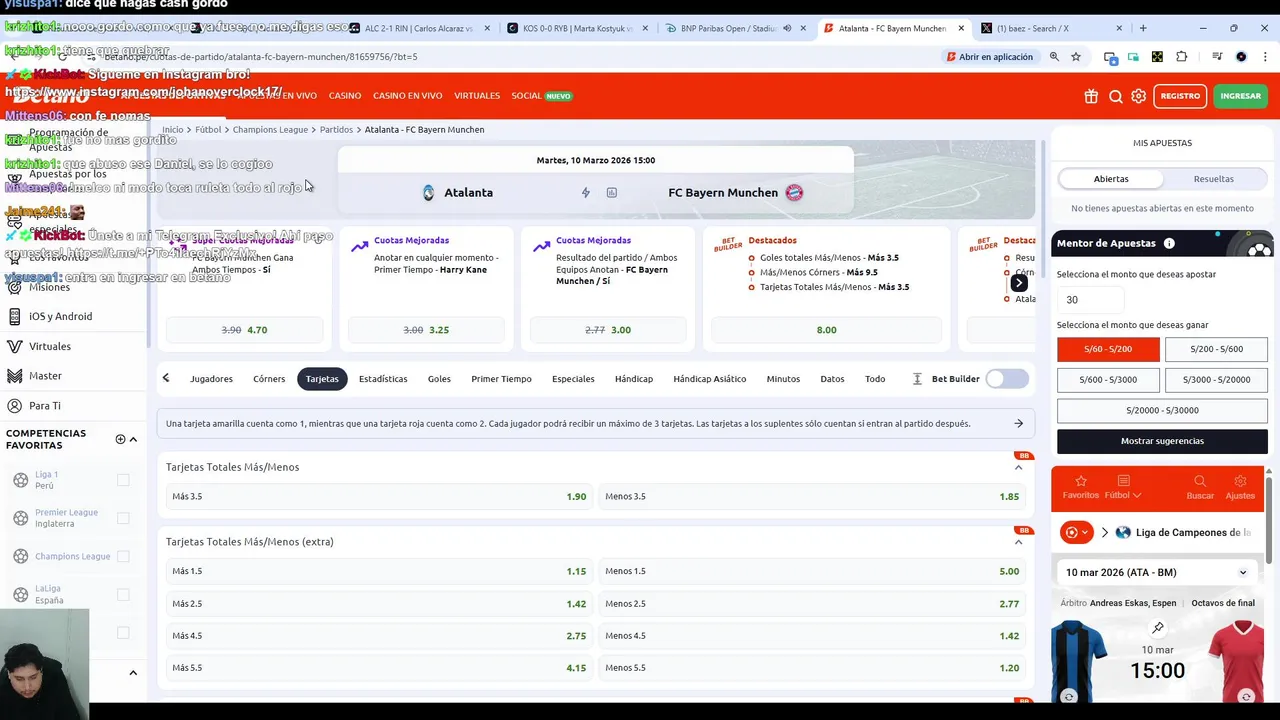Toggle the Bet Builder switch

click(x=1007, y=379)
